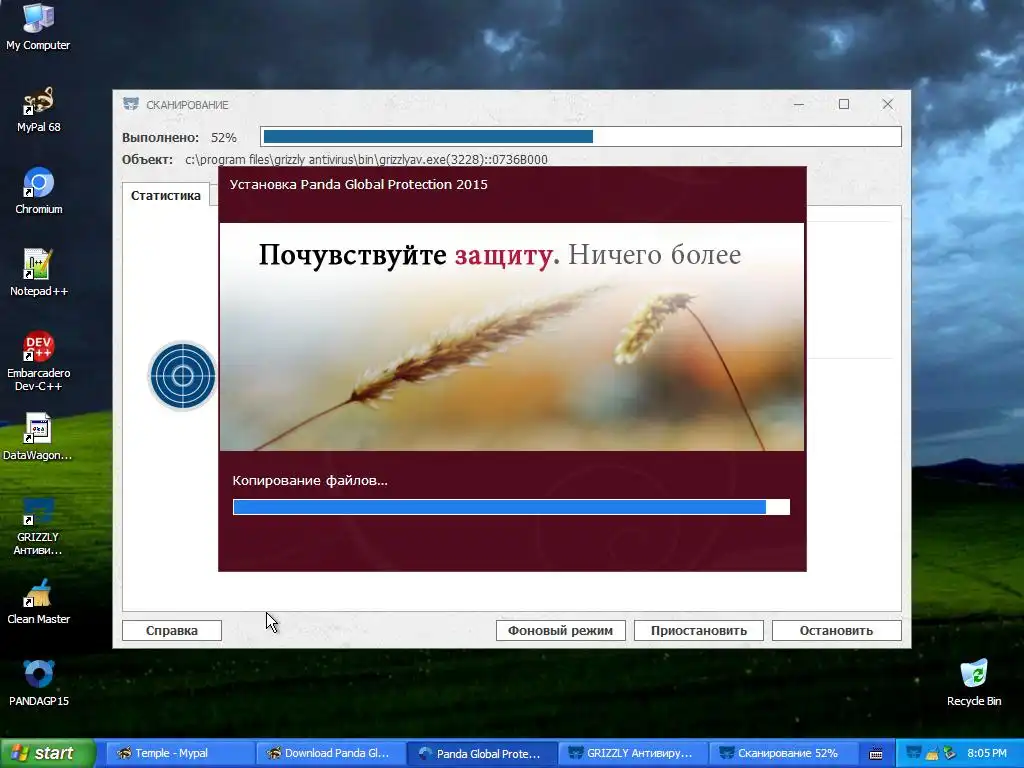
Task: Click the Clean Master broom tray icon
Action: click(932, 753)
